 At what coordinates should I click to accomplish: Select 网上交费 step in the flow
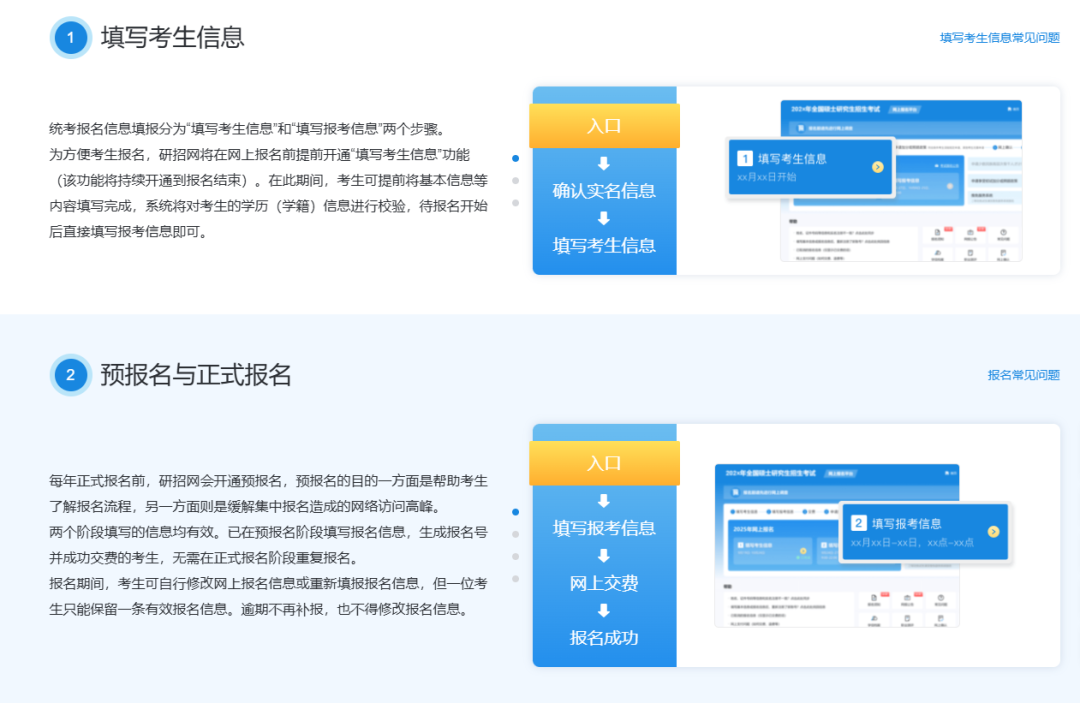[x=604, y=583]
